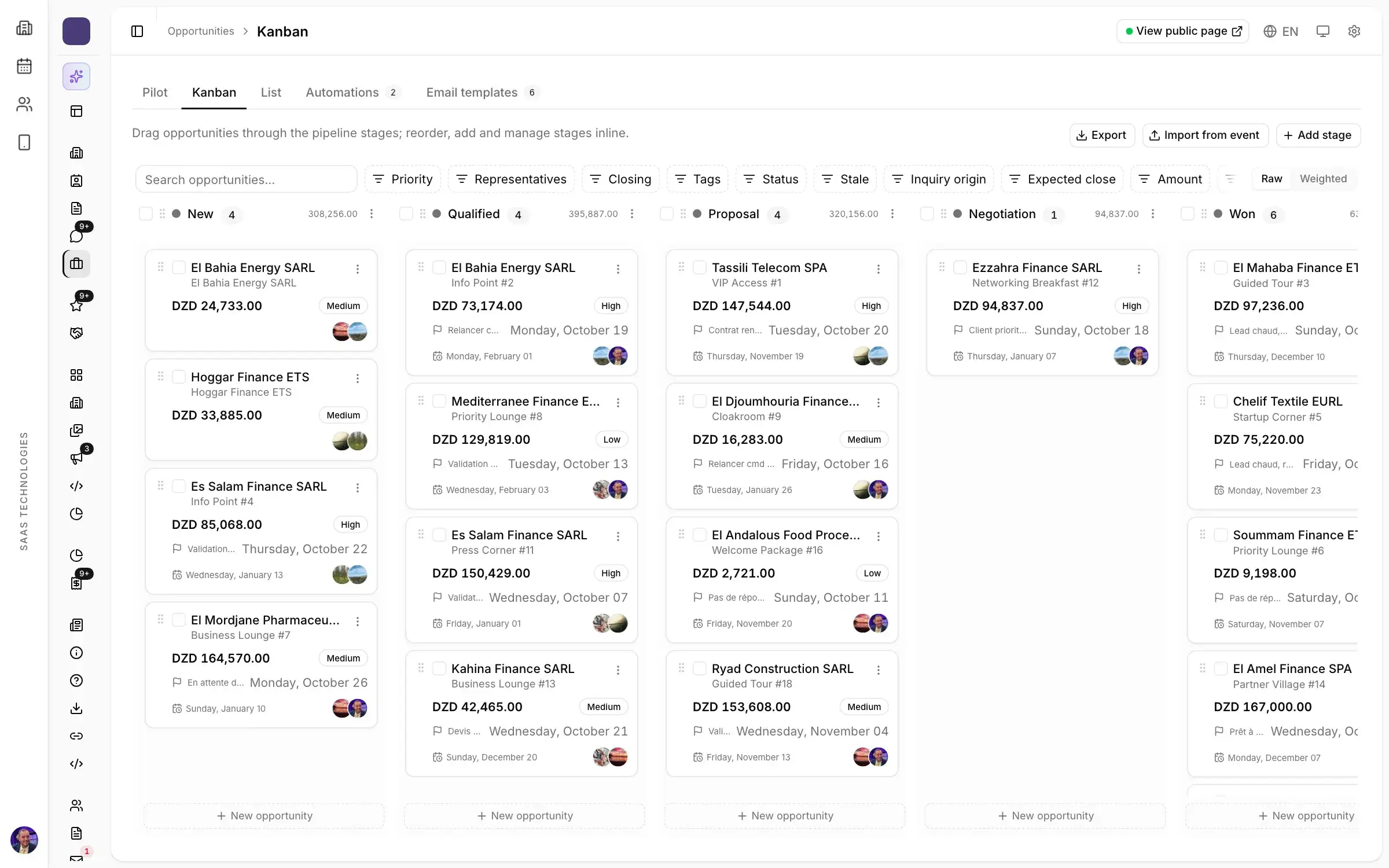Image resolution: width=1389 pixels, height=868 pixels.
Task: Open View public page link
Action: pyautogui.click(x=1182, y=31)
